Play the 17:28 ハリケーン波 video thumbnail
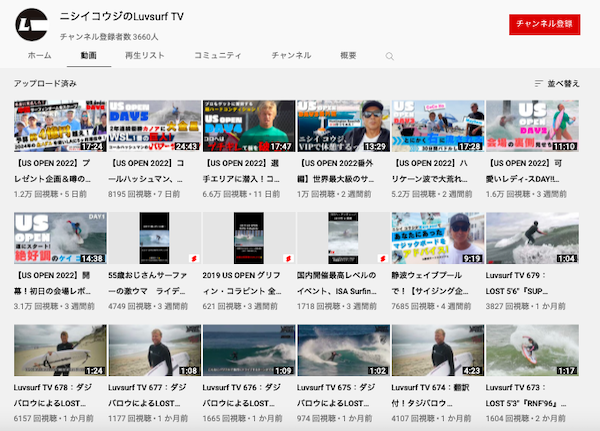The height and width of the screenshot is (431, 600). coord(438,126)
